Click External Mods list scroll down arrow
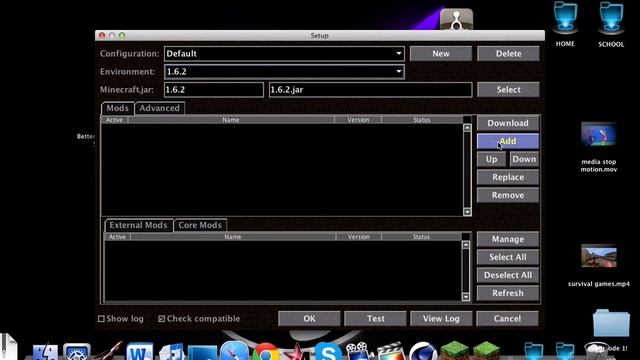The height and width of the screenshot is (360, 640). pyautogui.click(x=466, y=297)
